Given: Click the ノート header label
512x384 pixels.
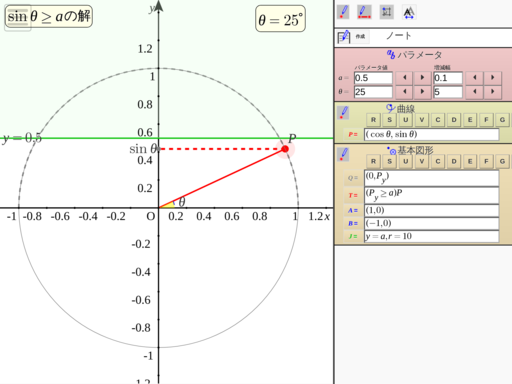Looking at the screenshot, I should (399, 36).
